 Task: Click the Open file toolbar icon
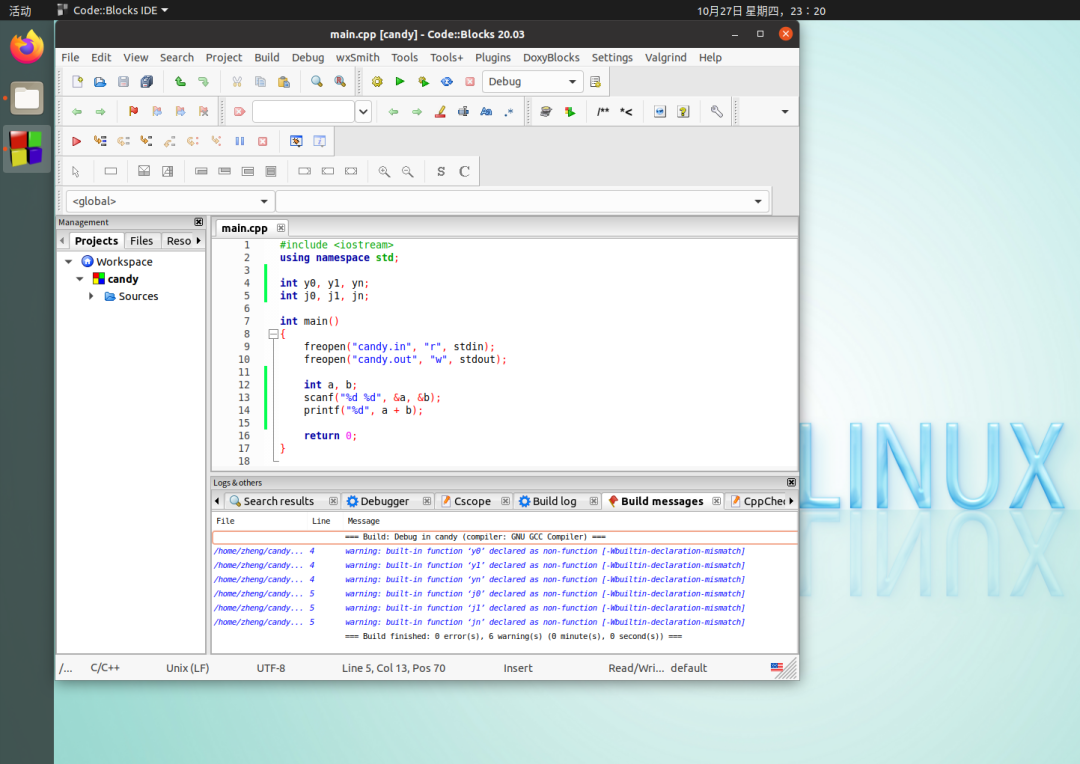coord(100,81)
